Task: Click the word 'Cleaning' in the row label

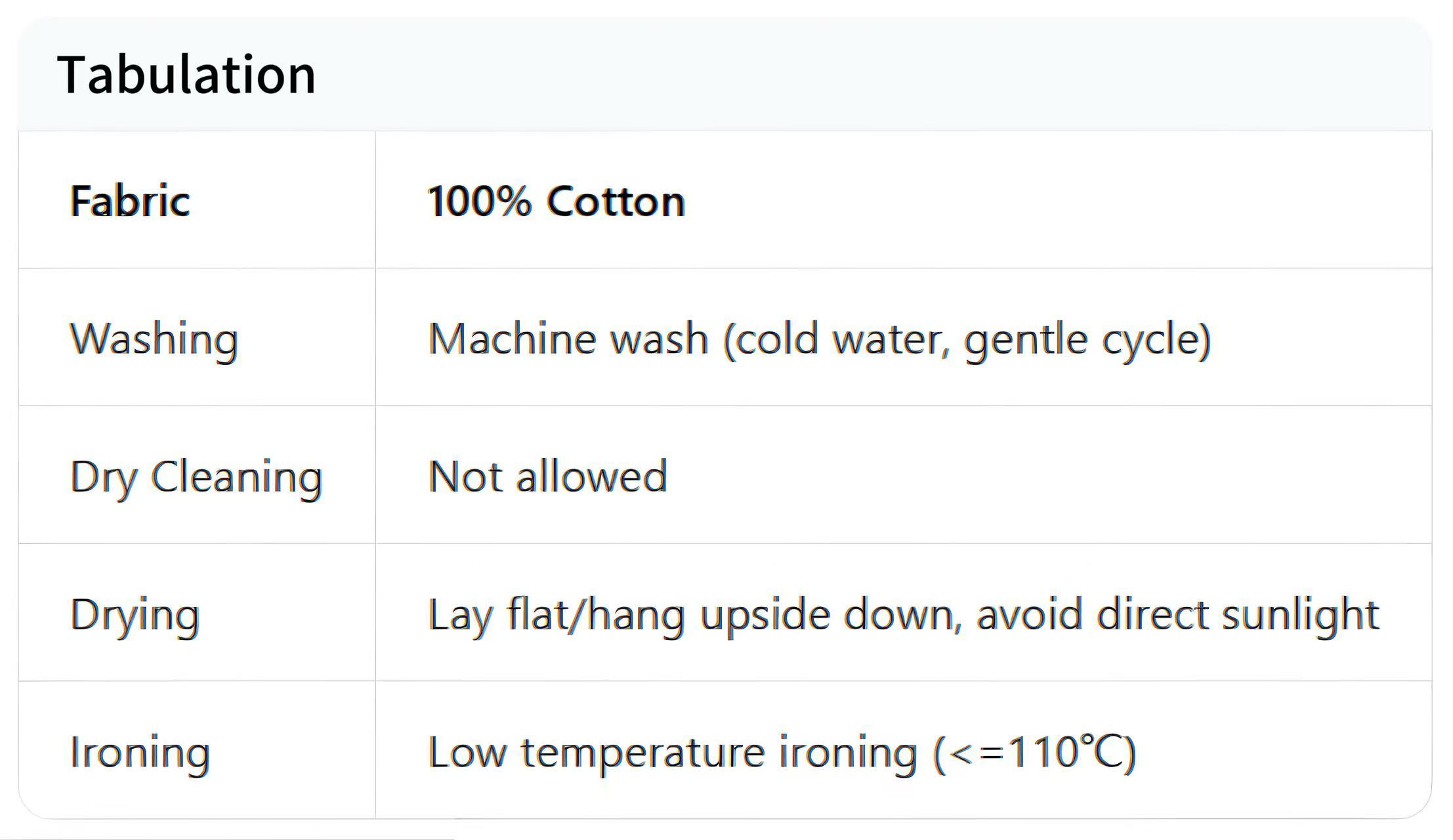Action: [x=237, y=476]
